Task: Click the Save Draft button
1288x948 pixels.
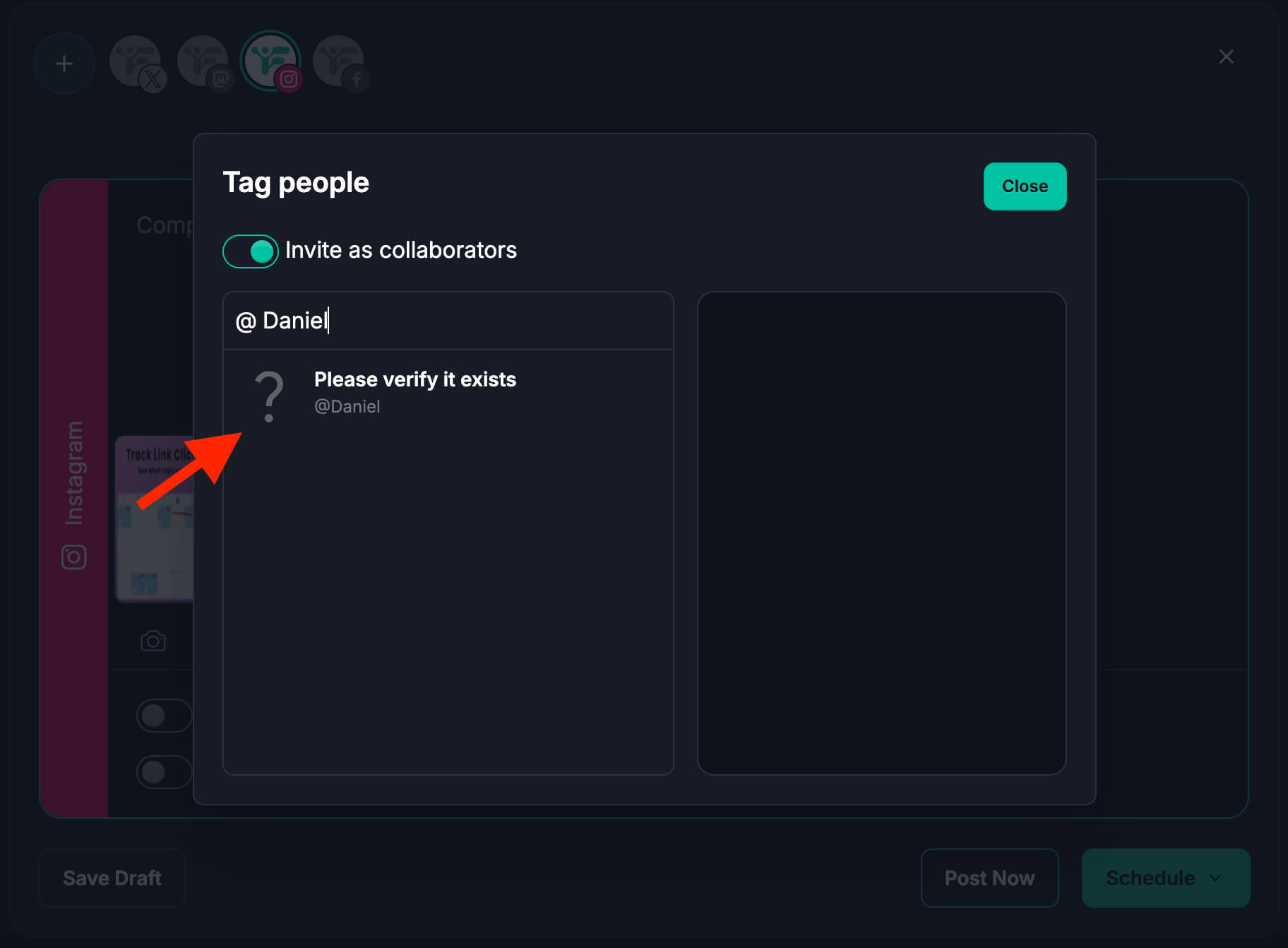Action: [112, 878]
